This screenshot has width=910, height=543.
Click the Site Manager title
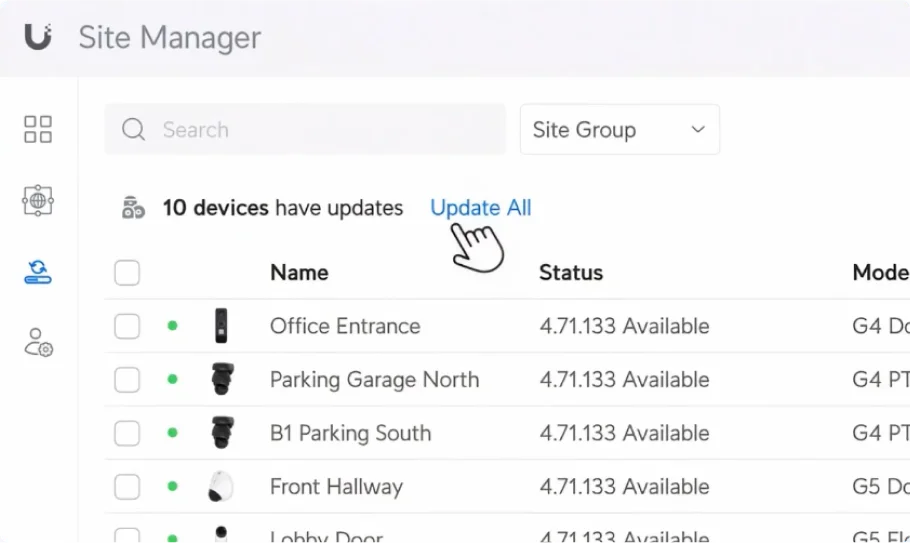(x=170, y=38)
